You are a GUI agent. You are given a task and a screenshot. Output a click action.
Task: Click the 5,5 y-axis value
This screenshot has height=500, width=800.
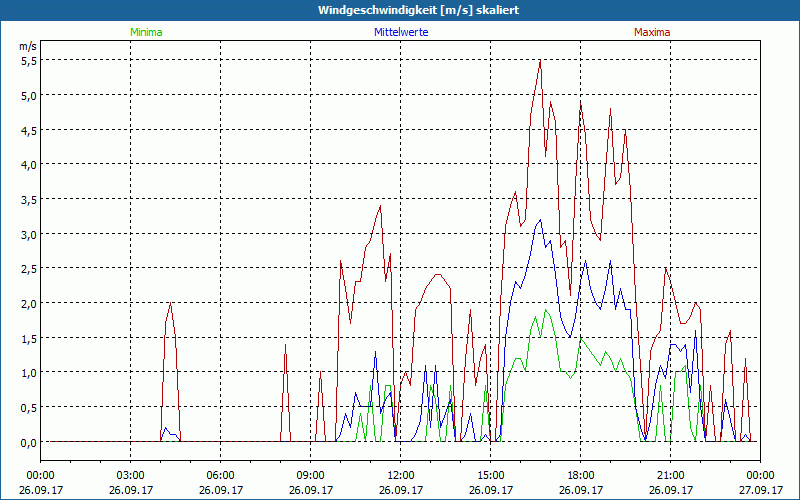[28, 60]
